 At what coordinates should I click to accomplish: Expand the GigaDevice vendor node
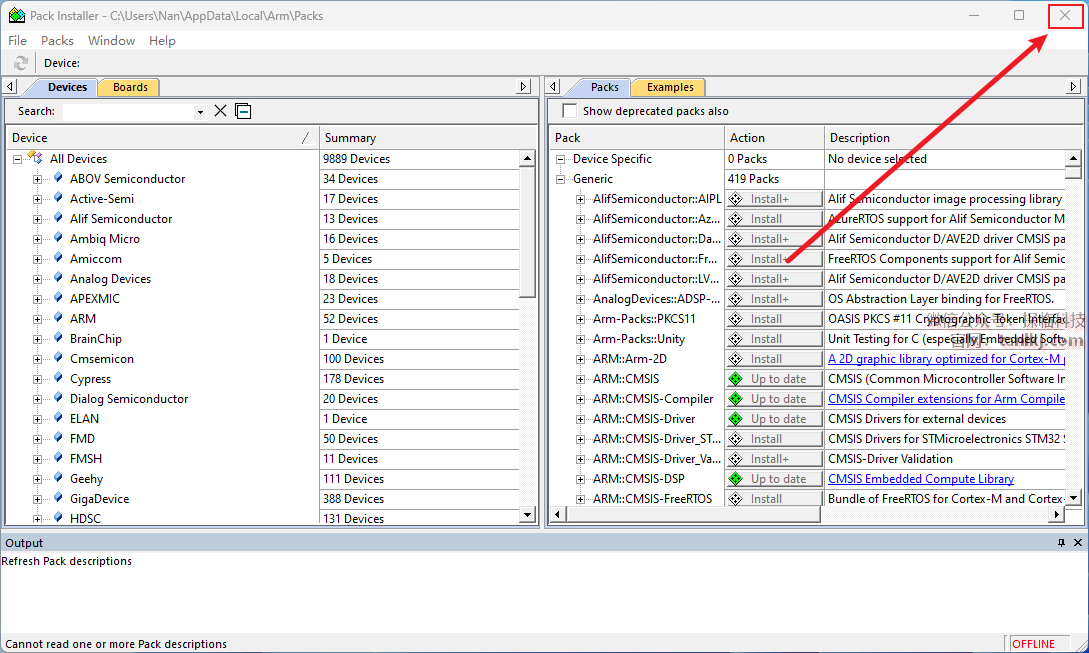coord(38,499)
